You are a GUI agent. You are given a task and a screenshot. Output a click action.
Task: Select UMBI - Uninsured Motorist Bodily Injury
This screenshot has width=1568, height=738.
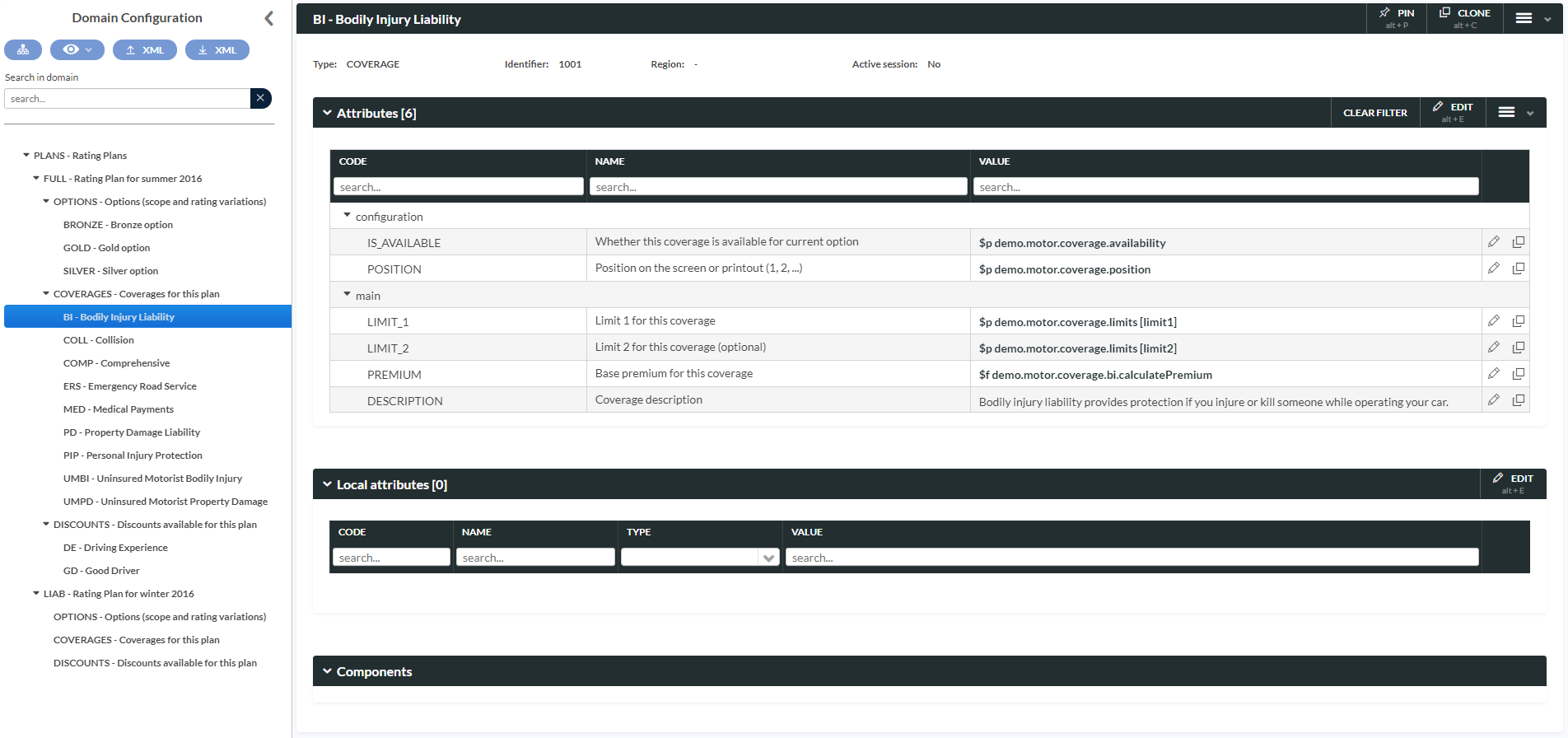[152, 479]
